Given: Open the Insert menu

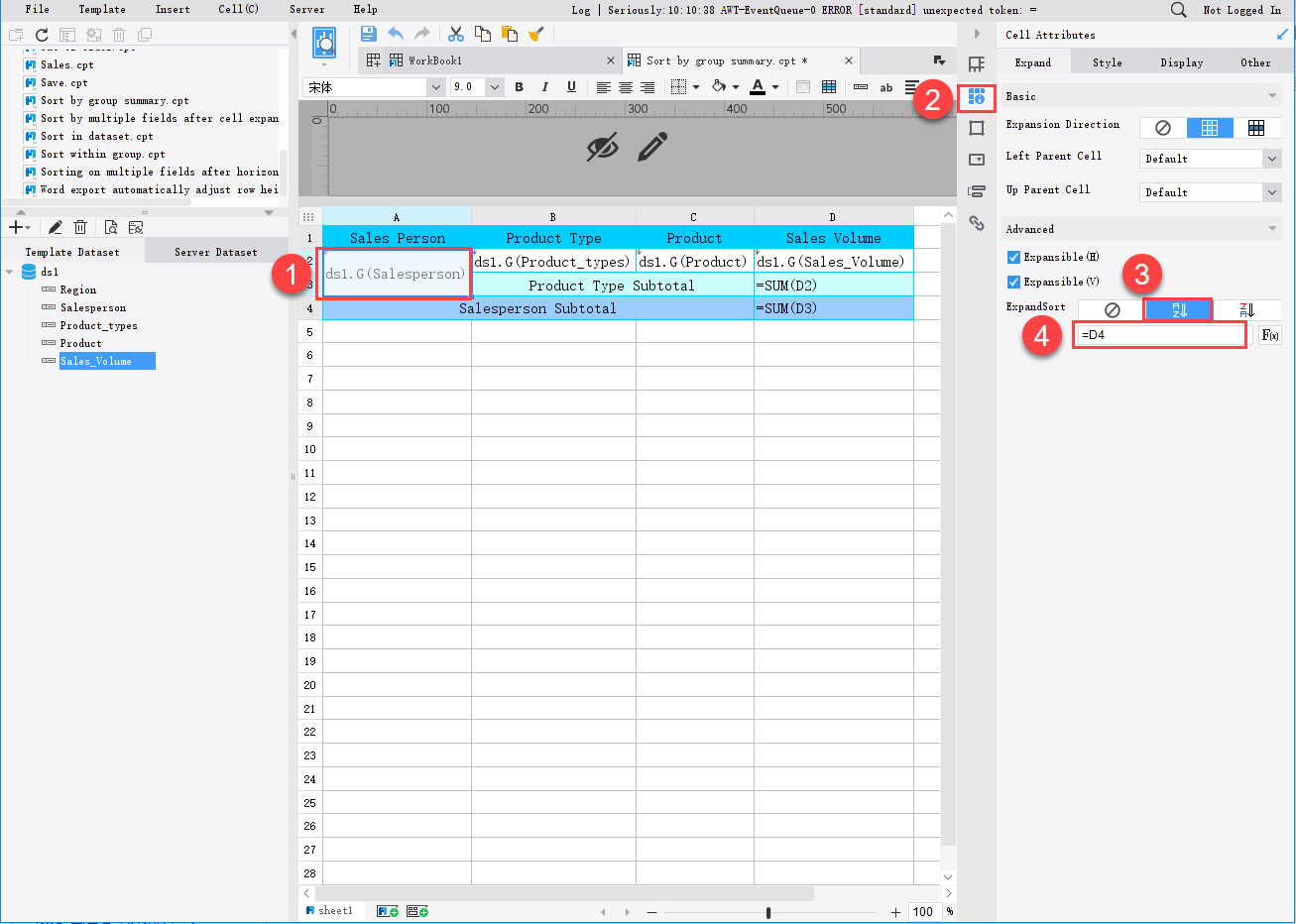Looking at the screenshot, I should 173,9.
